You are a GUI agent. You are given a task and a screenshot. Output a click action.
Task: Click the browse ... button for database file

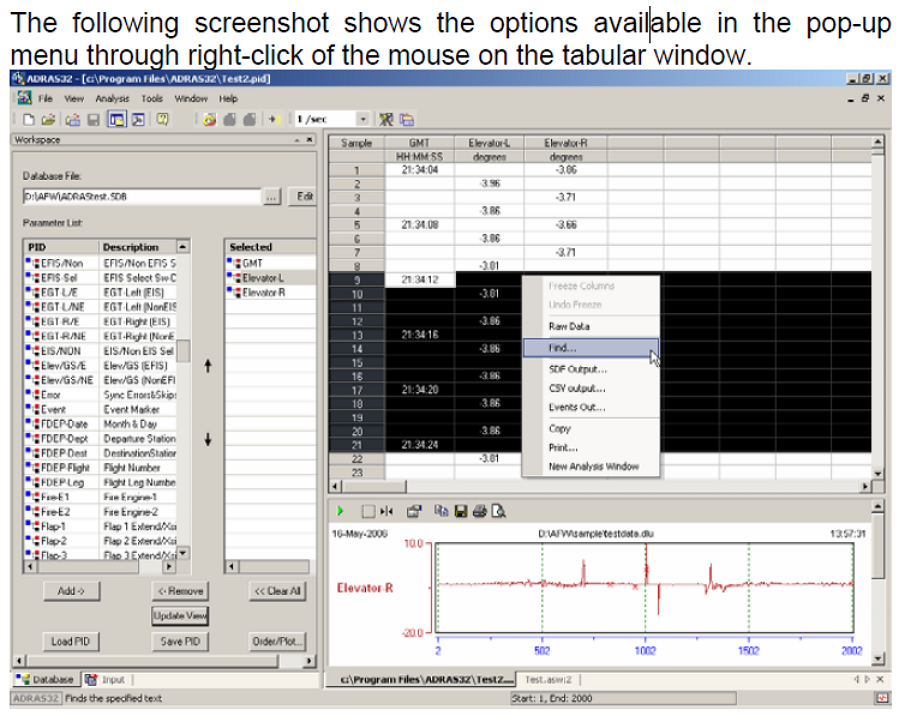(x=272, y=197)
